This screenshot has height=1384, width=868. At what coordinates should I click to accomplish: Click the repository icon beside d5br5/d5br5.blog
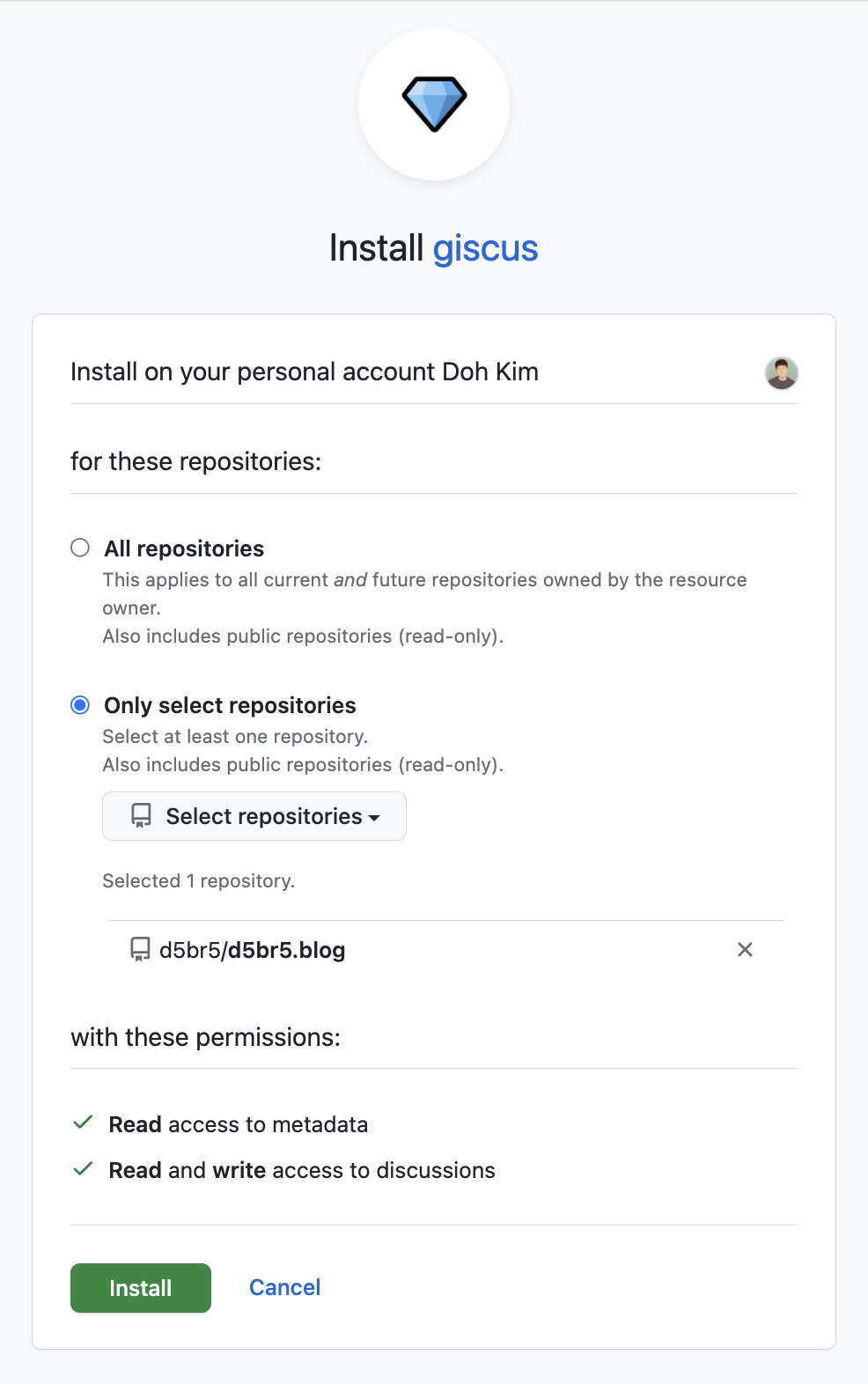140,949
